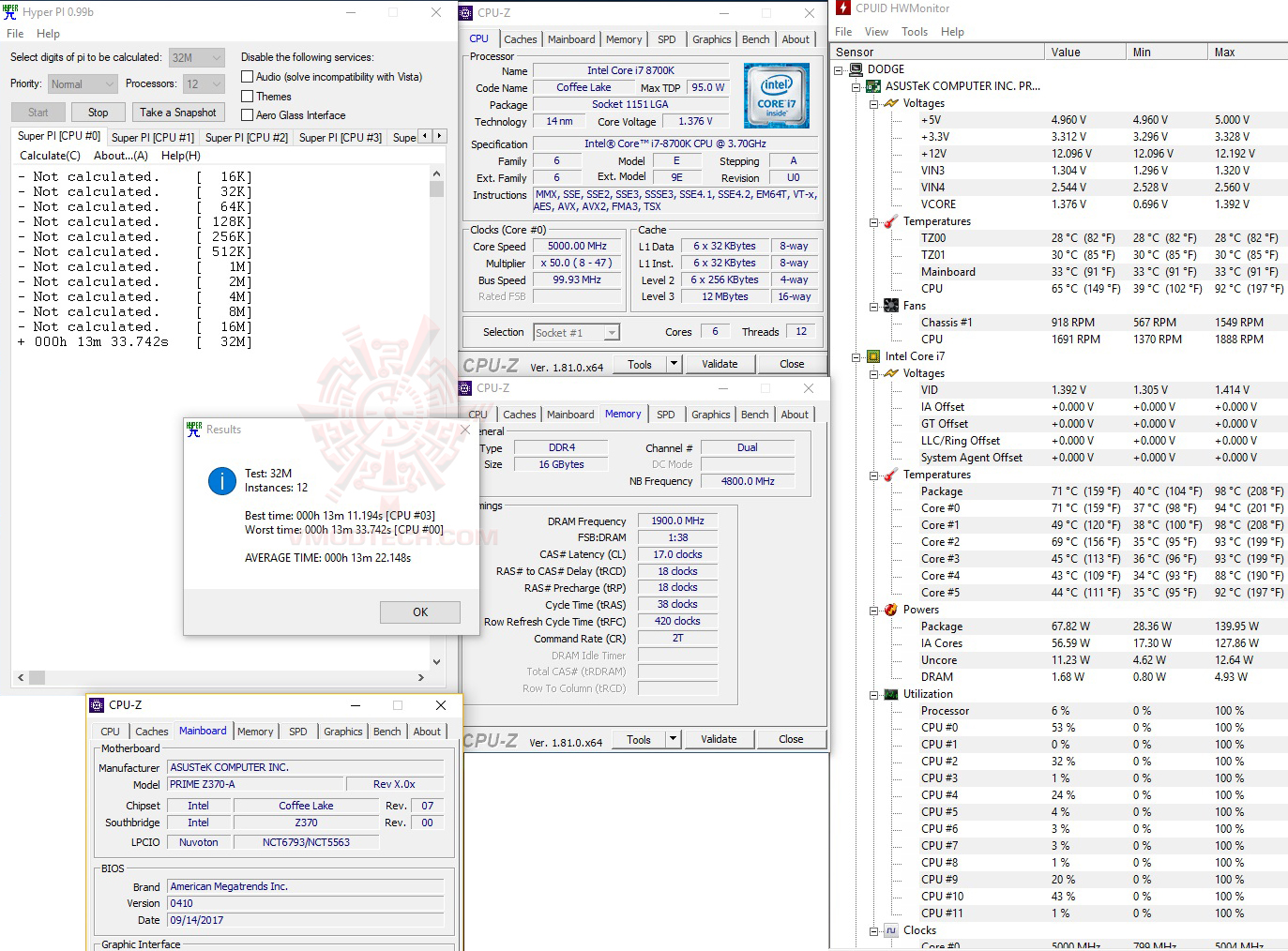Click the Hyper PI logo in the title bar
The image size is (1288, 951).
[10, 10]
